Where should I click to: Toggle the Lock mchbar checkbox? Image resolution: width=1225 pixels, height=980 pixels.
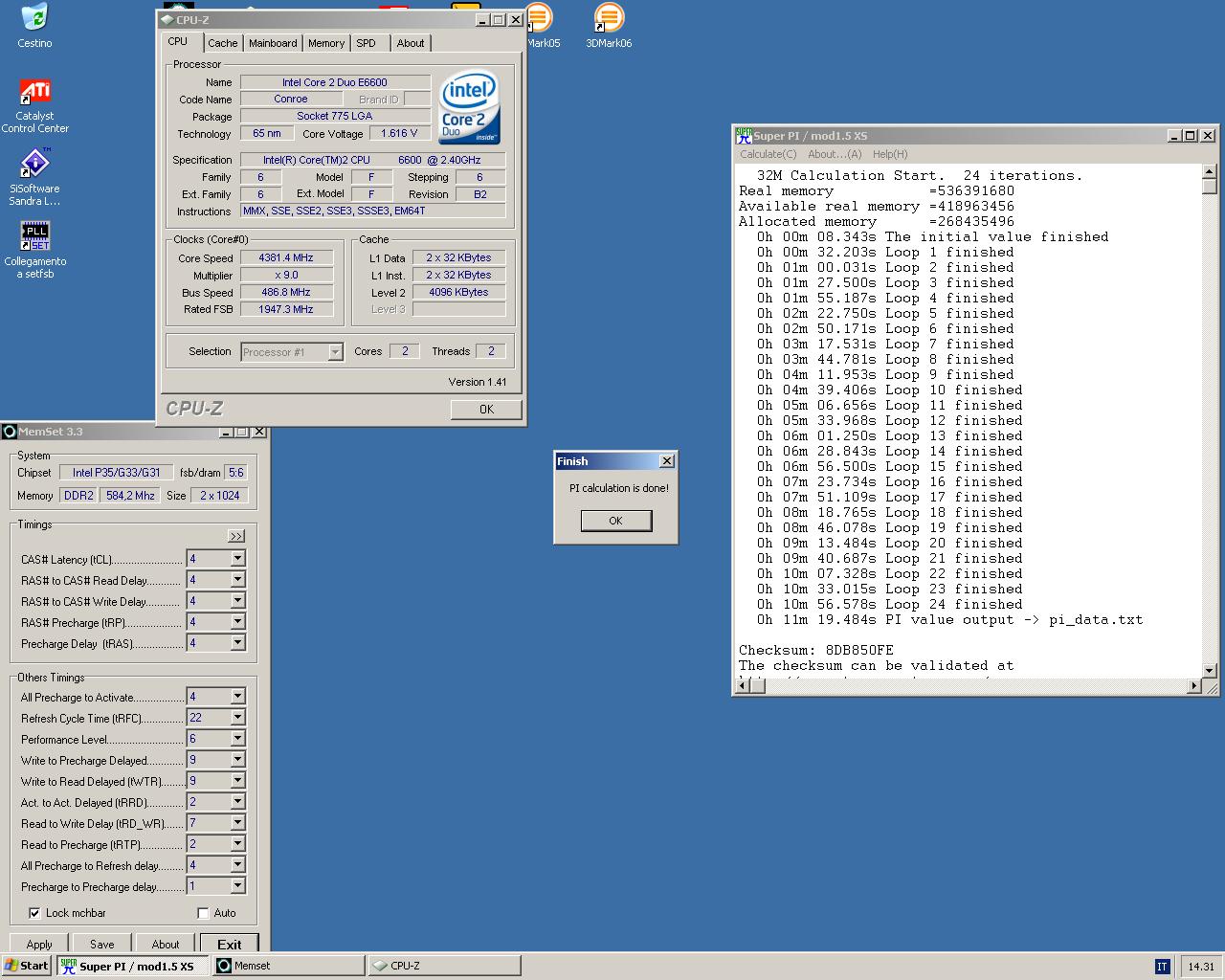[34, 913]
